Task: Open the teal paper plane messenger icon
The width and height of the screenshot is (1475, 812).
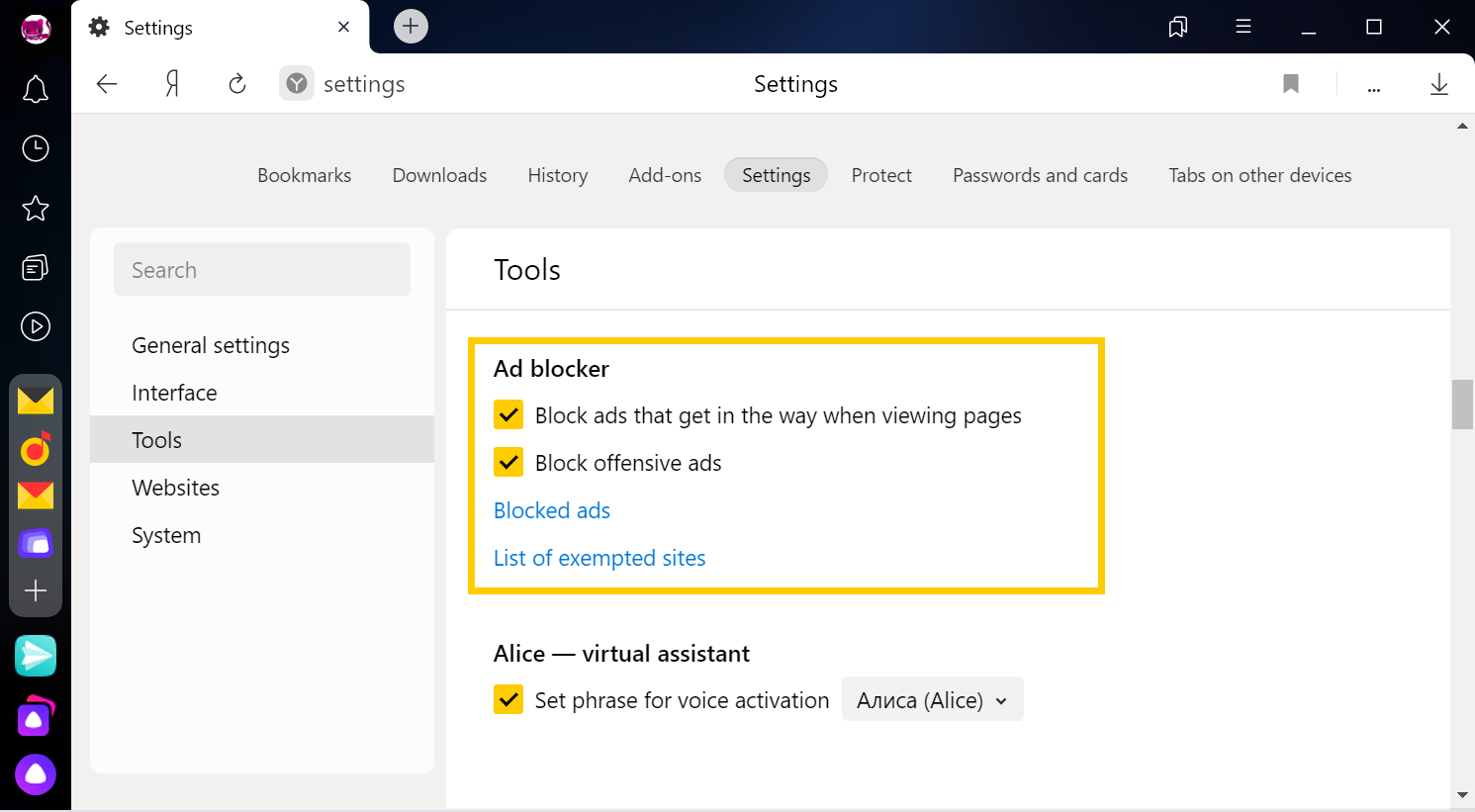Action: click(36, 656)
